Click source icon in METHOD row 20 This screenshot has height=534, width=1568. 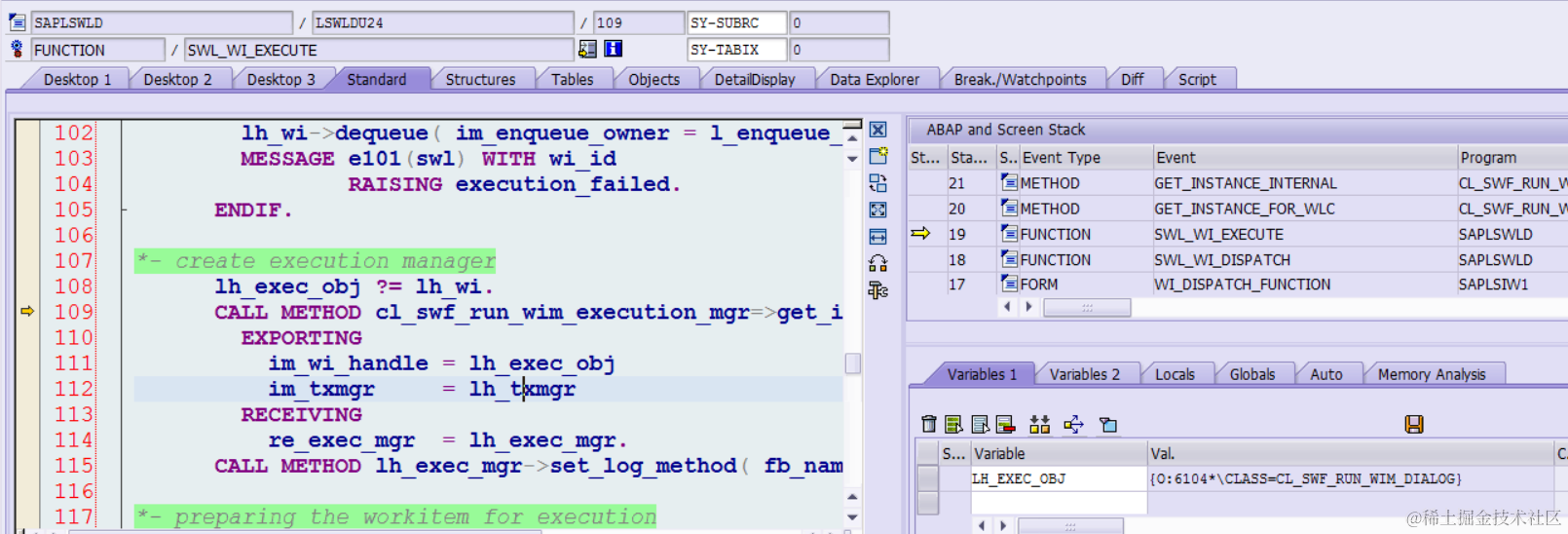(x=1009, y=209)
